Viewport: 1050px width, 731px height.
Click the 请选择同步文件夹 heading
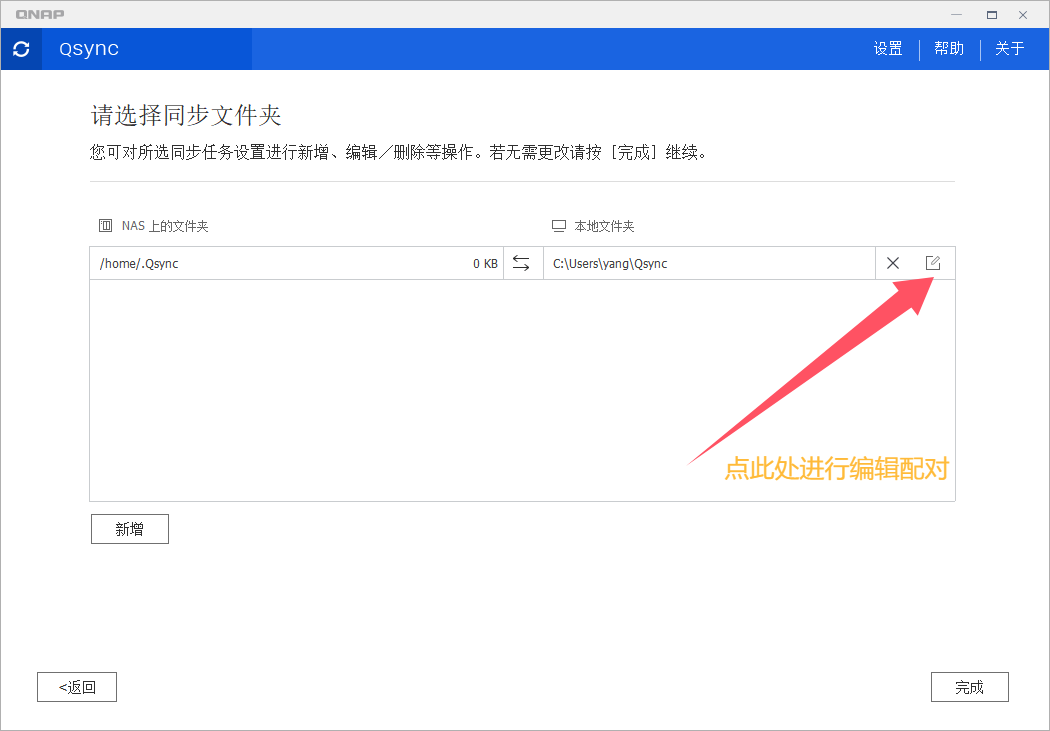[x=185, y=115]
